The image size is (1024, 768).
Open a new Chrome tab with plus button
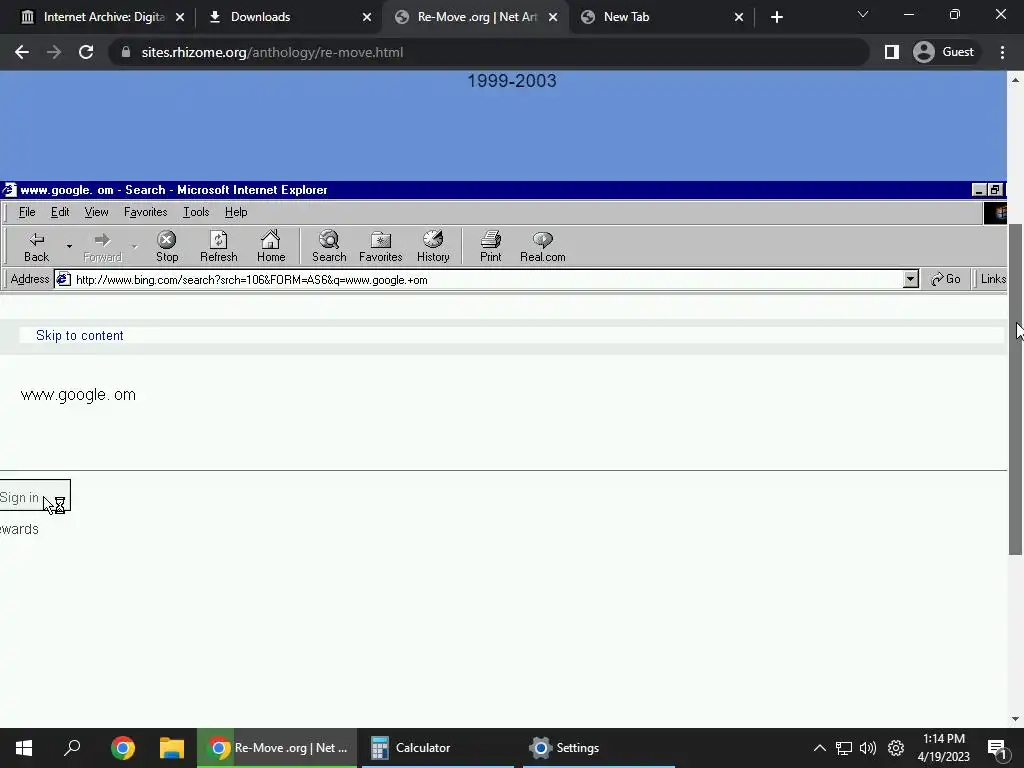(x=776, y=17)
